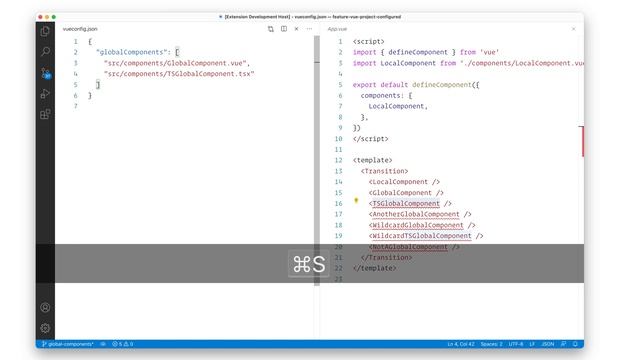Click underlined TSGlobalComponent on line 16
Viewport: 640px width, 360px height.
(406, 203)
